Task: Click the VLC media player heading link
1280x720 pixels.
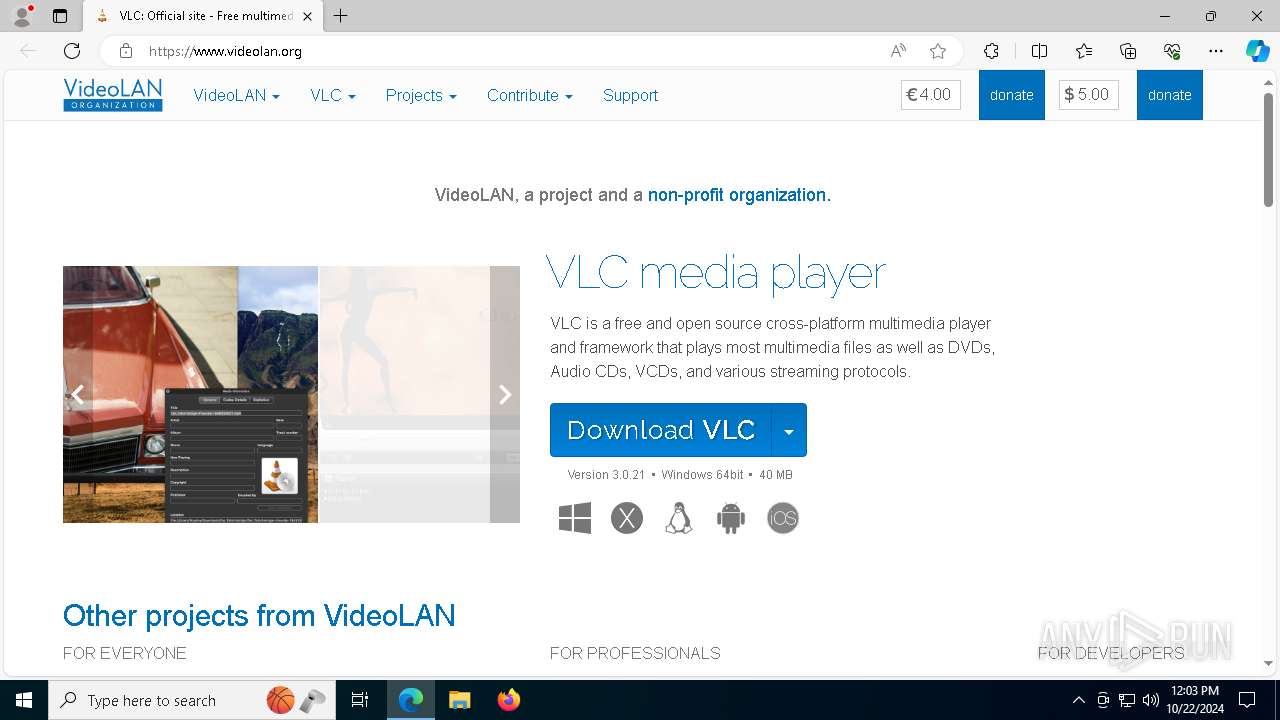Action: pyautogui.click(x=716, y=272)
